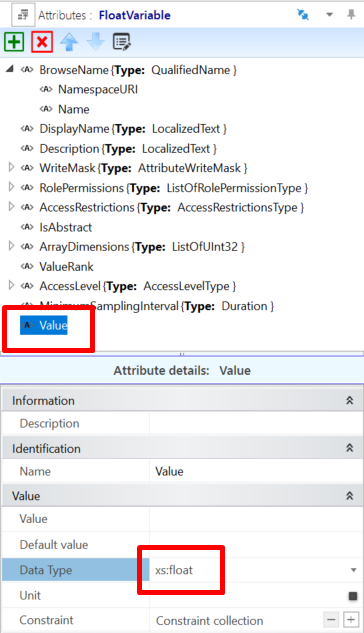Expand the WriteMask node
The width and height of the screenshot is (364, 633).
point(11,168)
